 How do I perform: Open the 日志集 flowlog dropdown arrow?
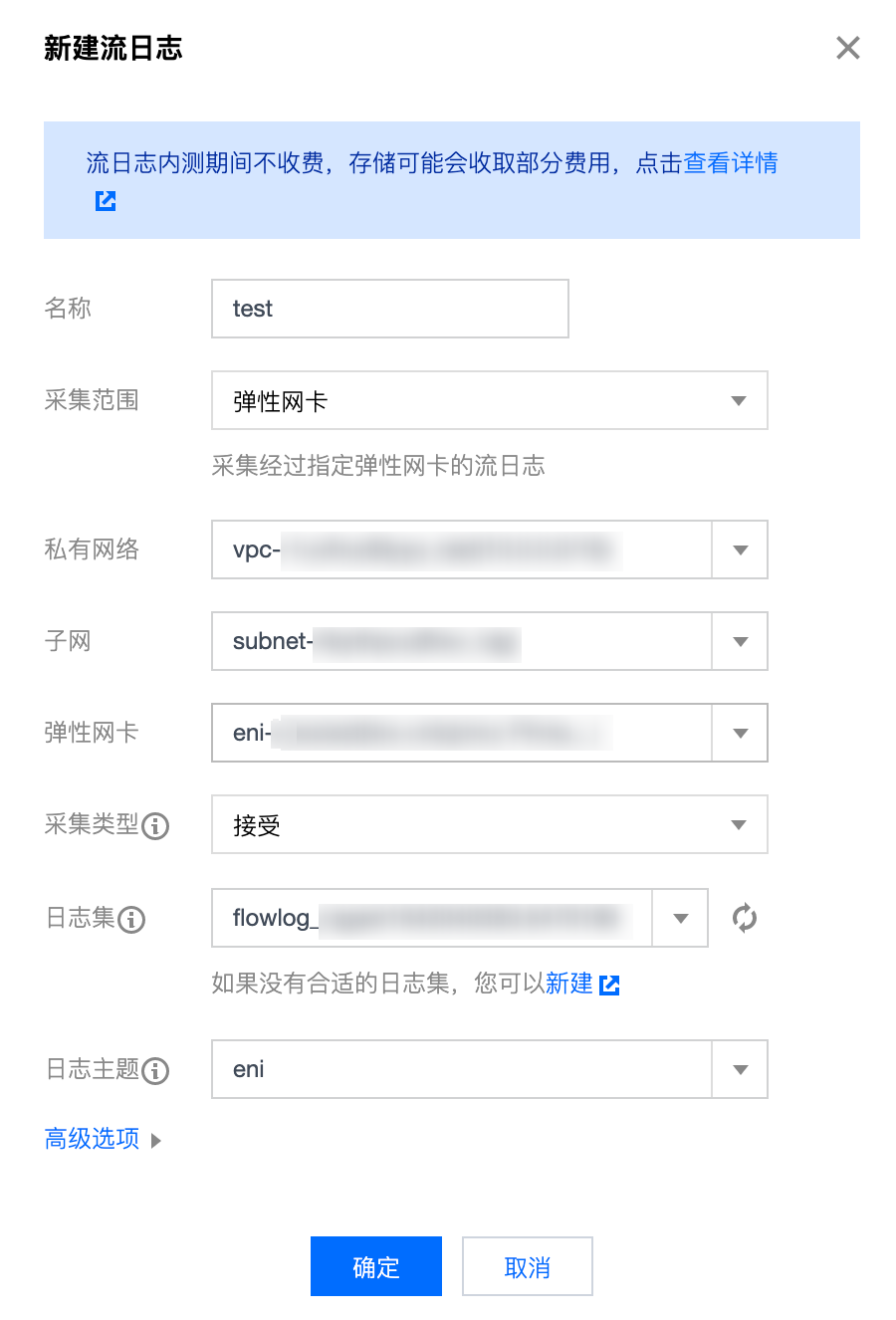(x=680, y=918)
